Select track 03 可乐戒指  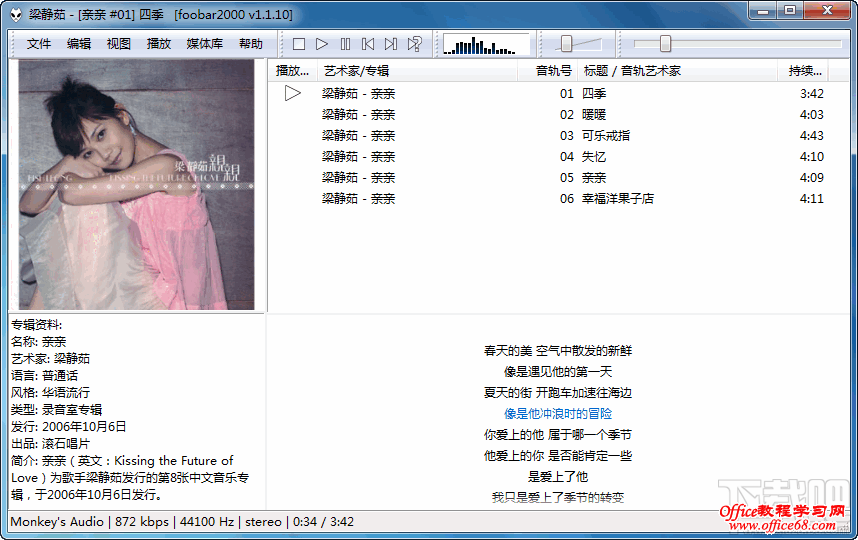(558, 136)
